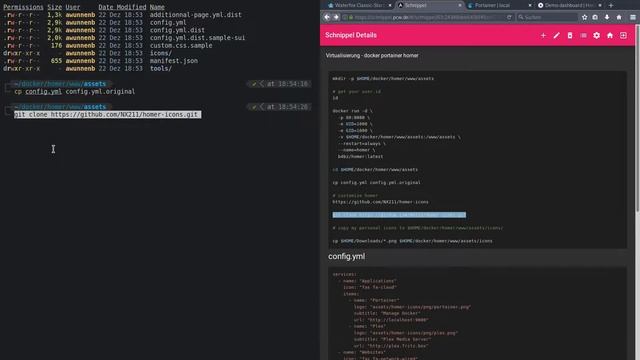Click the trash delete icon in Schnippel header
Screen dimensions: 640x360
(570, 36)
